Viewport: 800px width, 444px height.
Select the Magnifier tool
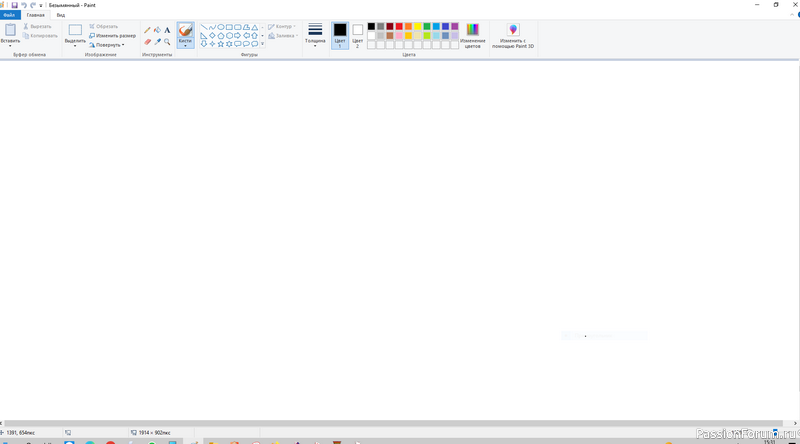pos(167,42)
